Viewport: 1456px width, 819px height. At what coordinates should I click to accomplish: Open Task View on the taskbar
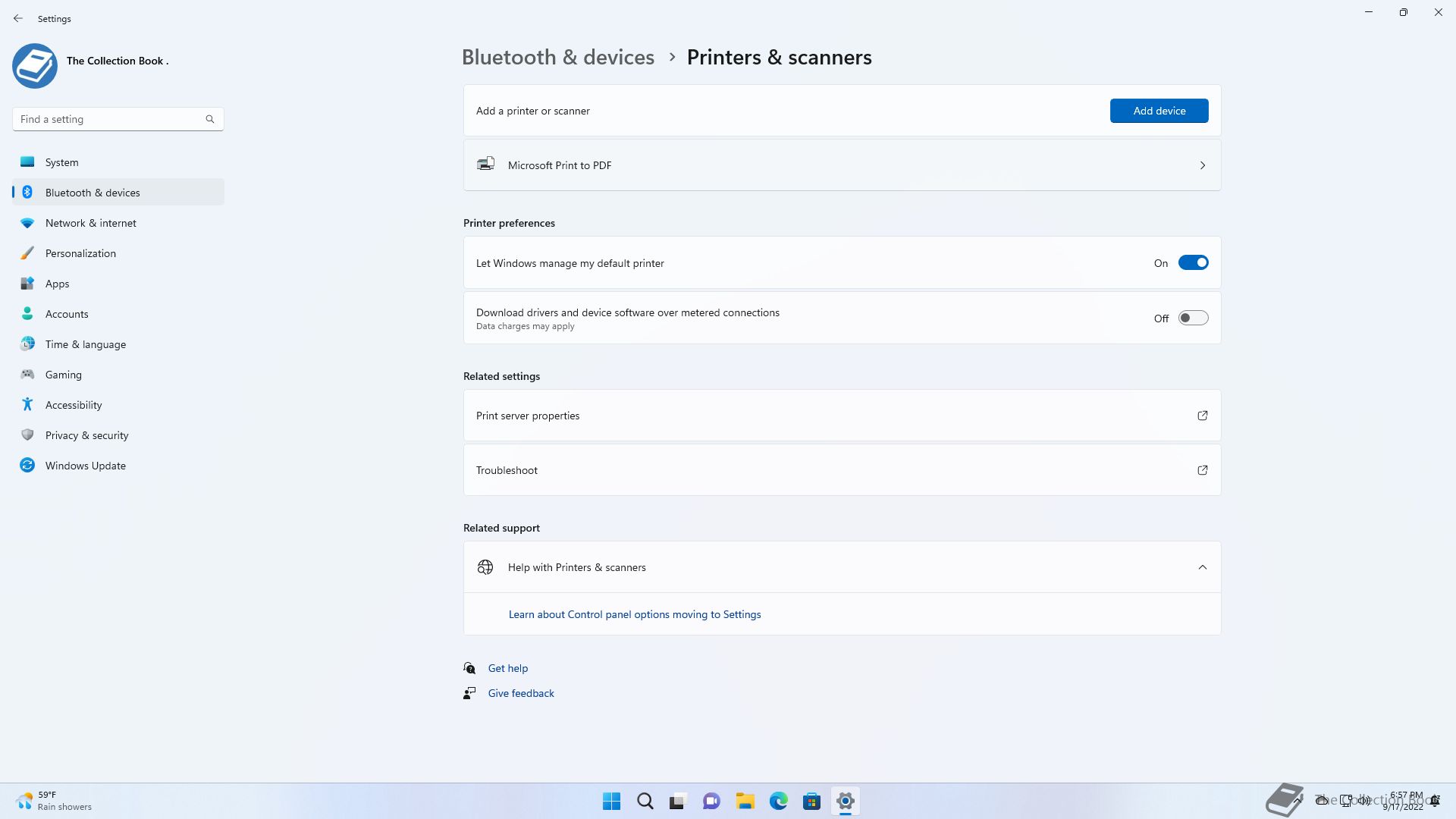[678, 801]
